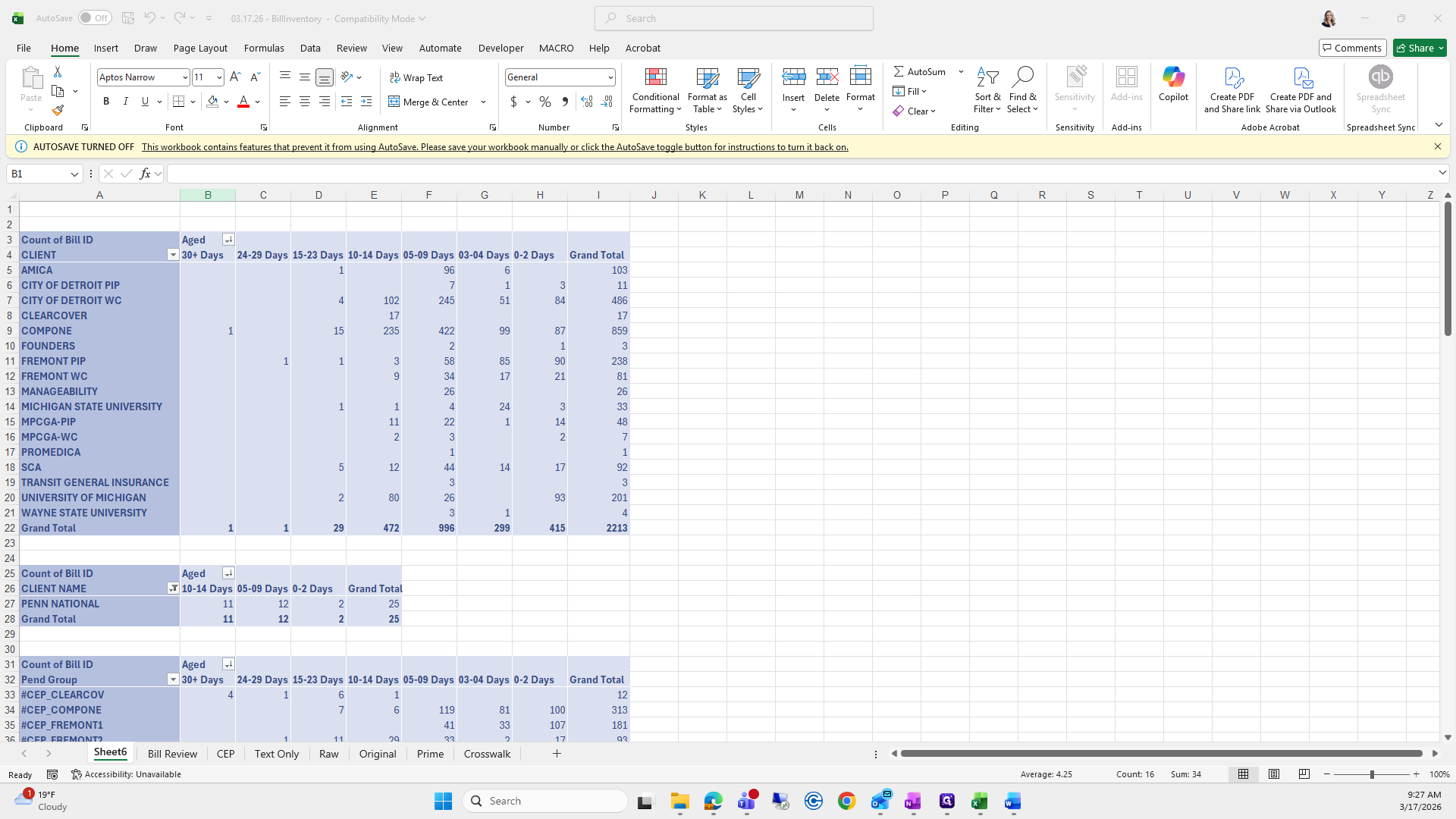Screen dimensions: 1456x819
Task: Toggle Wrap Text on selected cell
Action: pos(416,77)
